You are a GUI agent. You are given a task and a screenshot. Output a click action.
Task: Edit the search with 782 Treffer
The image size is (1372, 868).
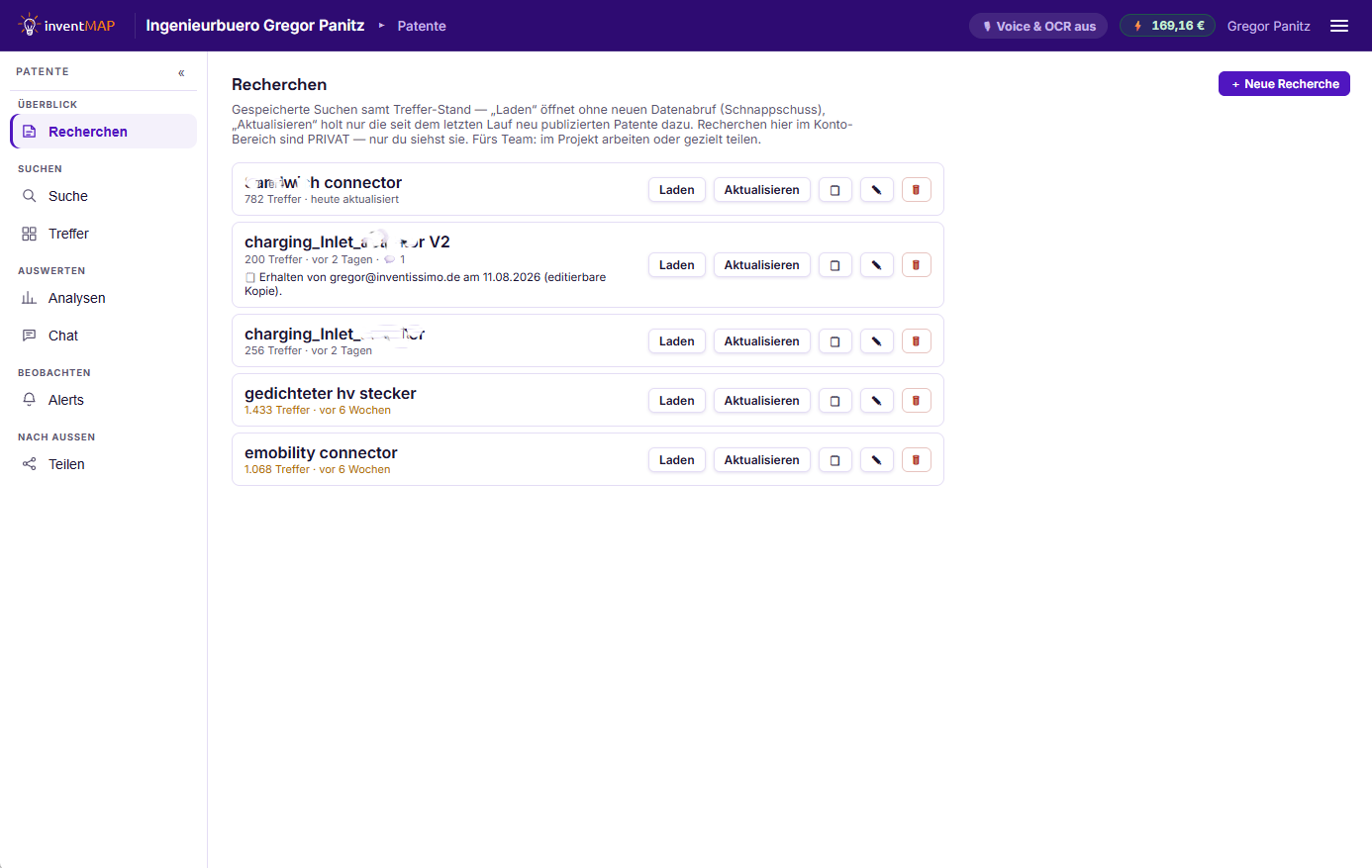(x=877, y=190)
